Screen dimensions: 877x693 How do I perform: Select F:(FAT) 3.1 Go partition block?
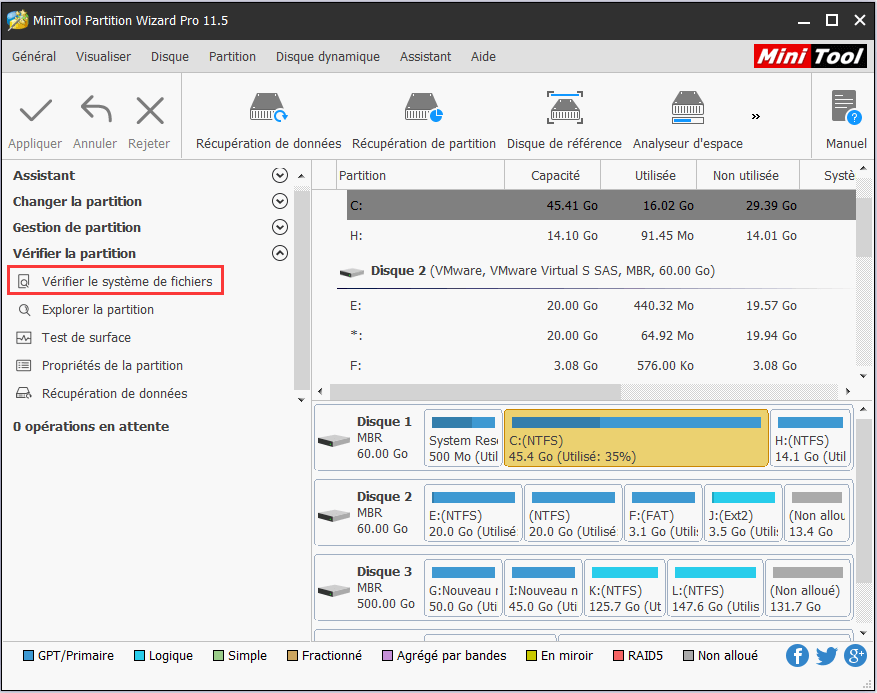tap(663, 514)
